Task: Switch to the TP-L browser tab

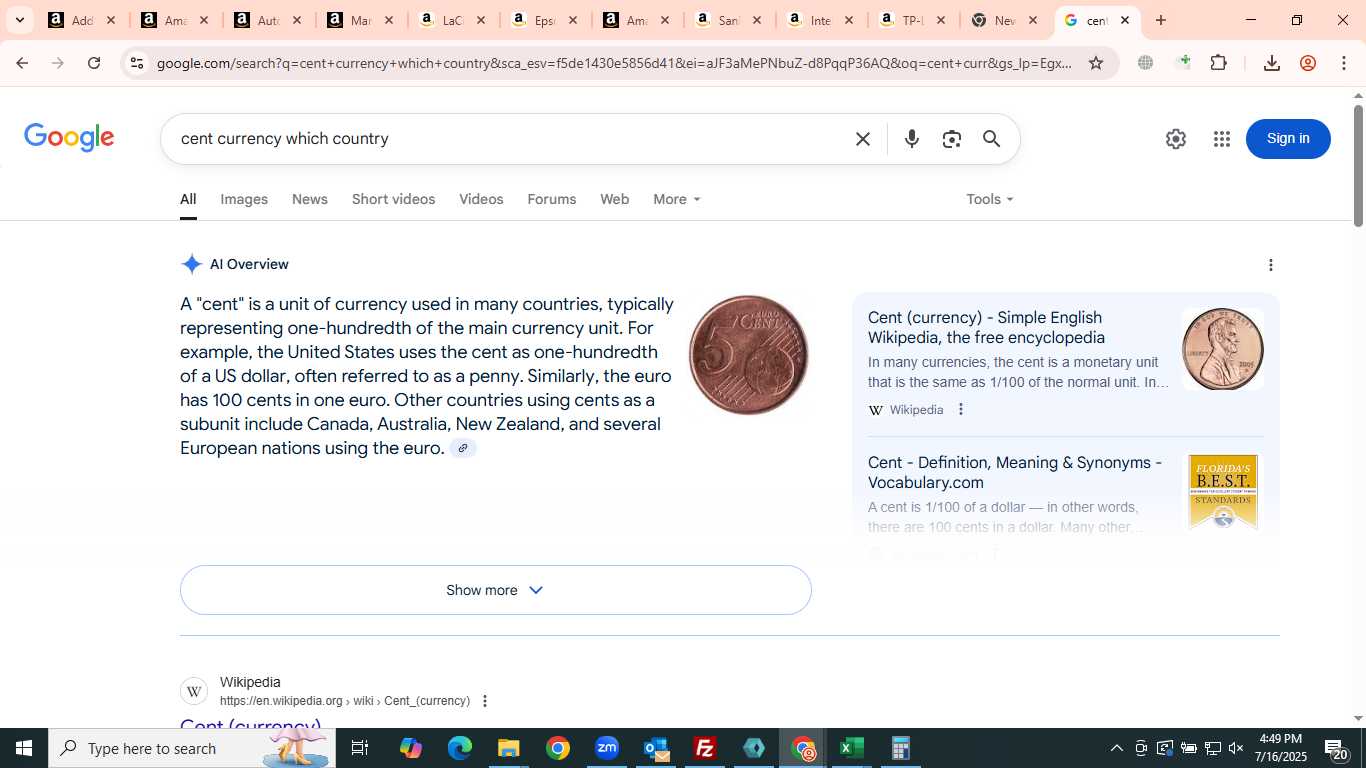Action: point(913,20)
